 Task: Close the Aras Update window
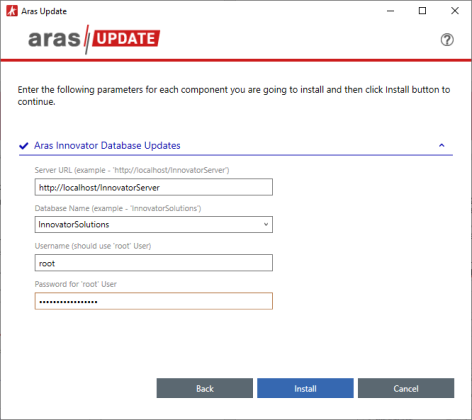pyautogui.click(x=455, y=11)
